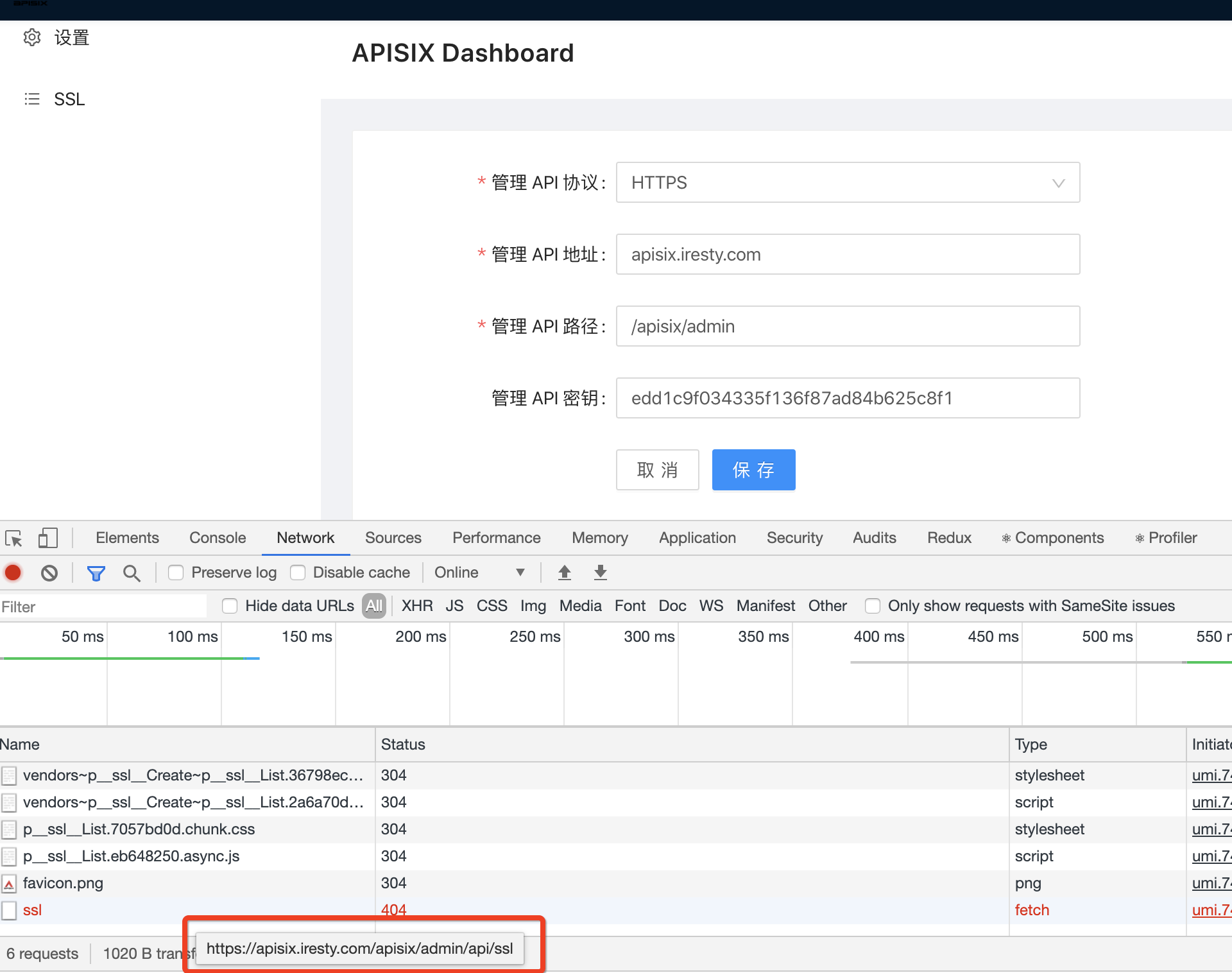Export HAR file with download arrow
The width and height of the screenshot is (1232, 973).
601,573
